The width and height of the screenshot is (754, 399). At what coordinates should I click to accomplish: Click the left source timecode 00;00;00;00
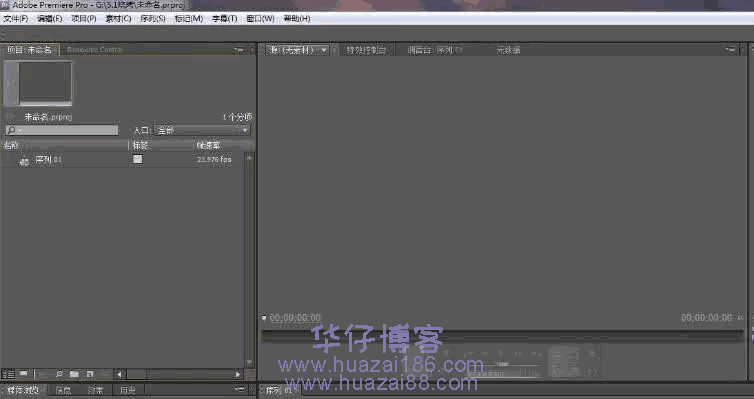295,318
